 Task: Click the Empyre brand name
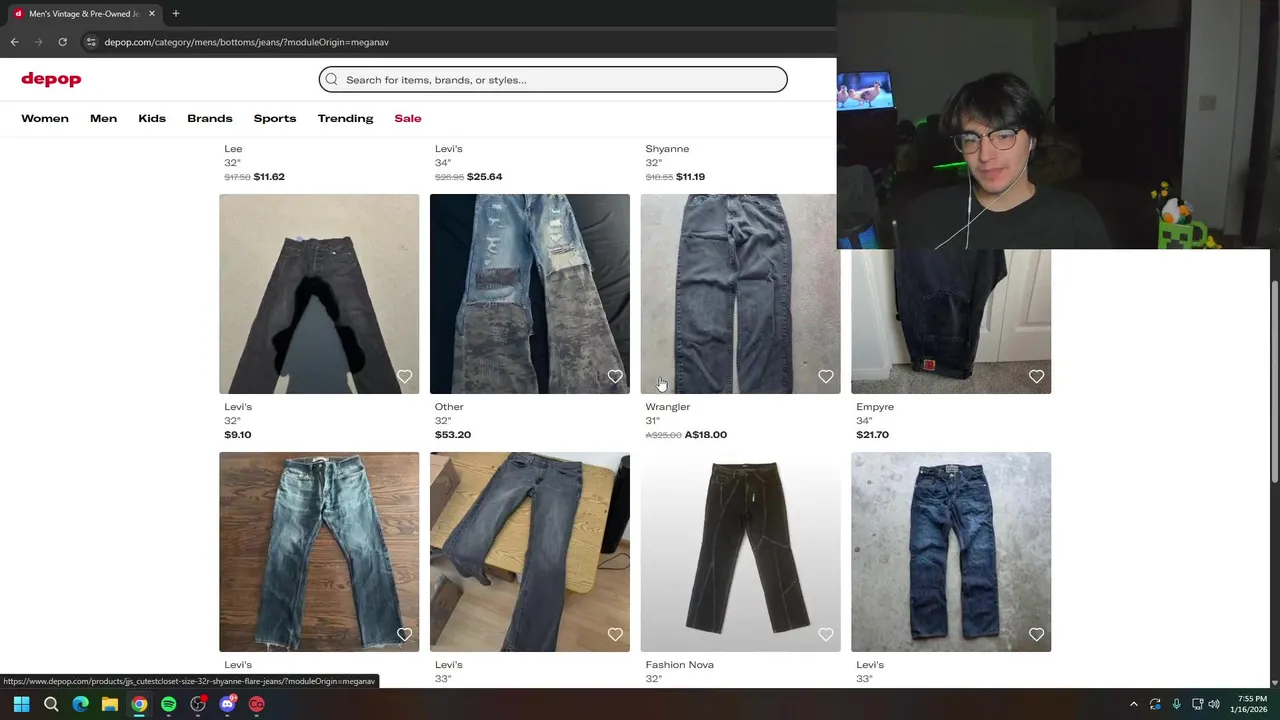tap(875, 407)
